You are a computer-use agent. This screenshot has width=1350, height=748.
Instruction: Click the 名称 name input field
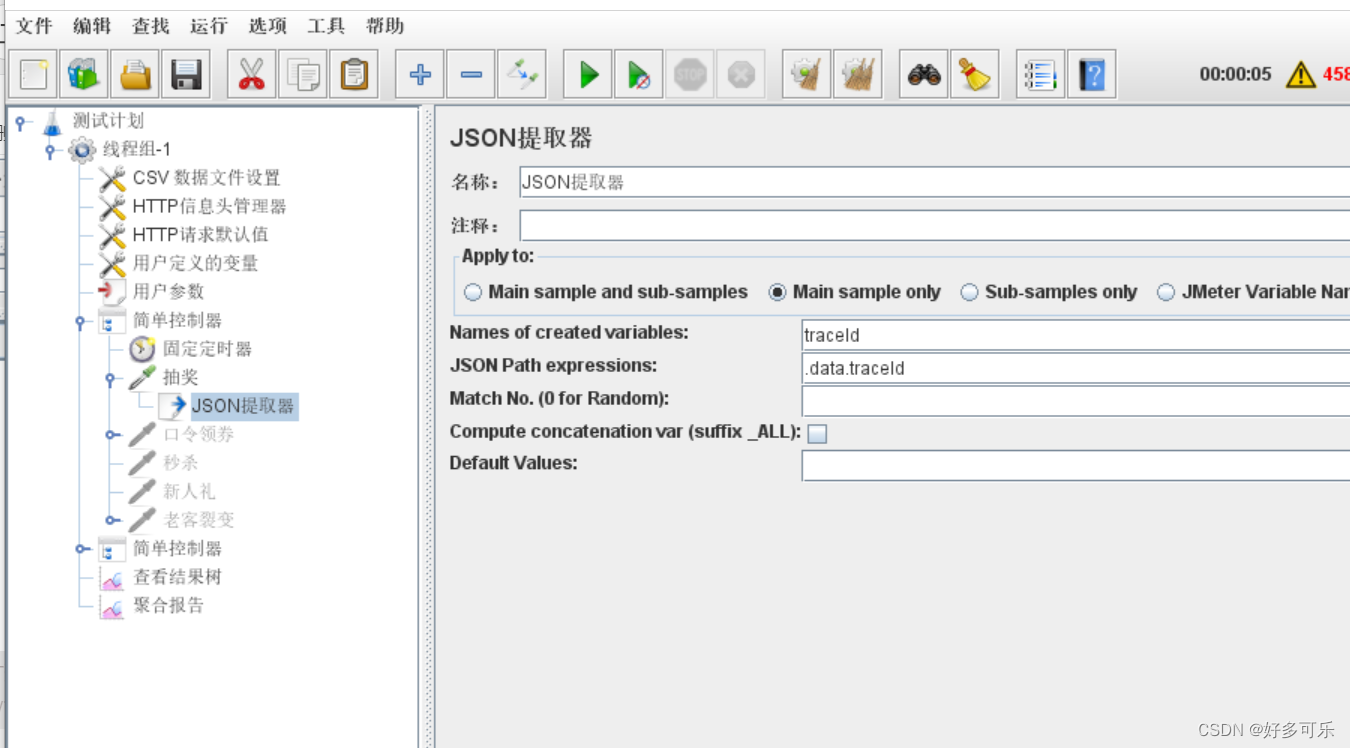934,182
